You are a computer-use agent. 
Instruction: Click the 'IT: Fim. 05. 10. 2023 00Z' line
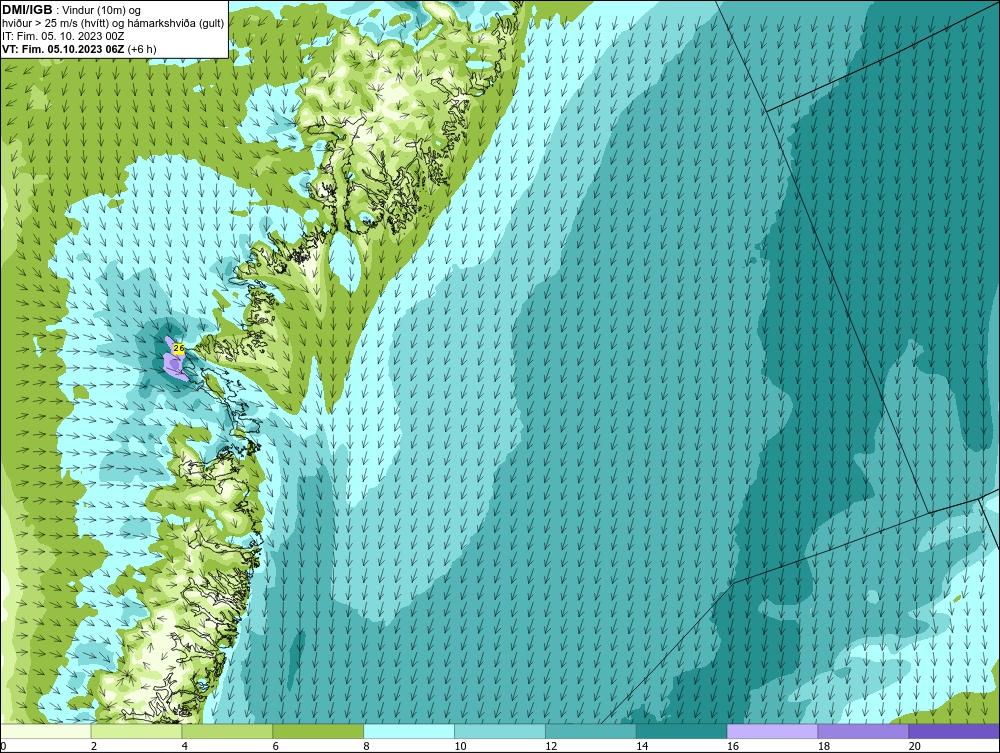click(x=62, y=36)
